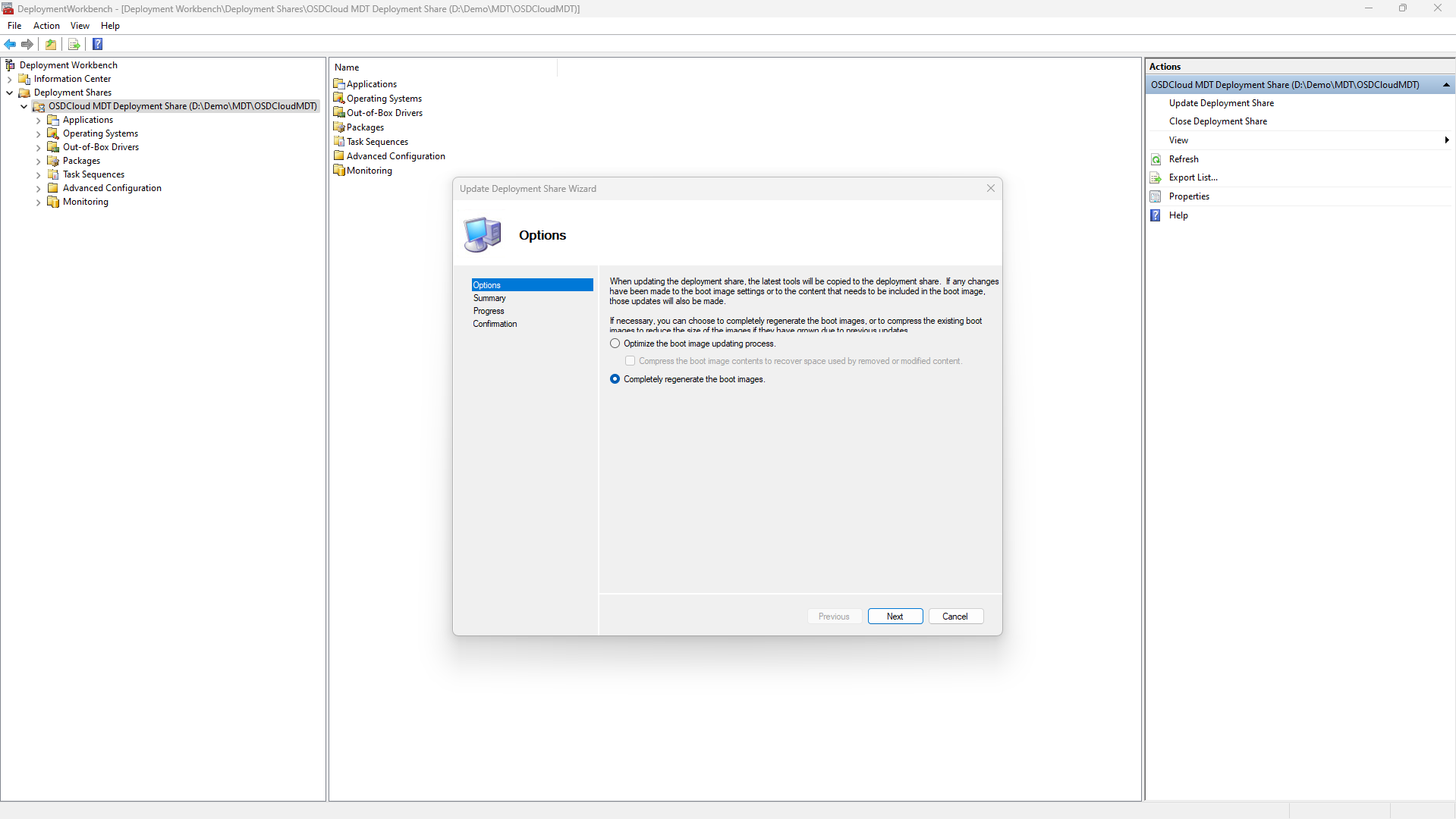Expand the Information Center tree node
Image resolution: width=1456 pixels, height=819 pixels.
tap(9, 80)
